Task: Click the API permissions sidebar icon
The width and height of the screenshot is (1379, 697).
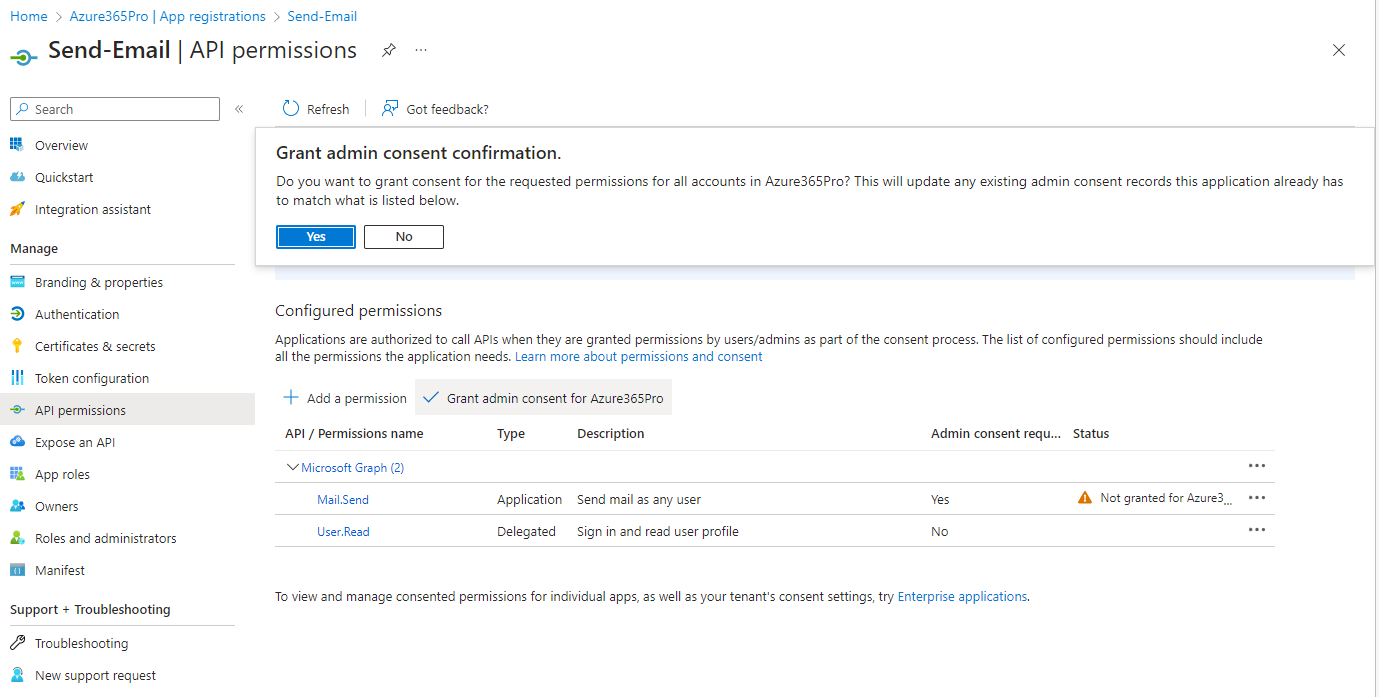Action: [17, 410]
